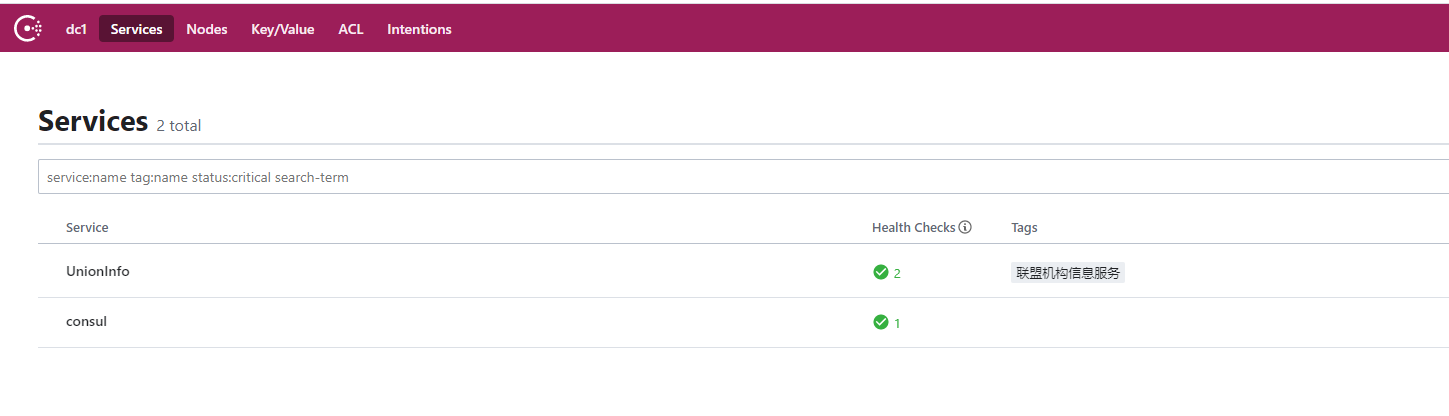Viewport: 1449px width, 416px height.
Task: Open the Nodes tab
Action: coord(207,29)
